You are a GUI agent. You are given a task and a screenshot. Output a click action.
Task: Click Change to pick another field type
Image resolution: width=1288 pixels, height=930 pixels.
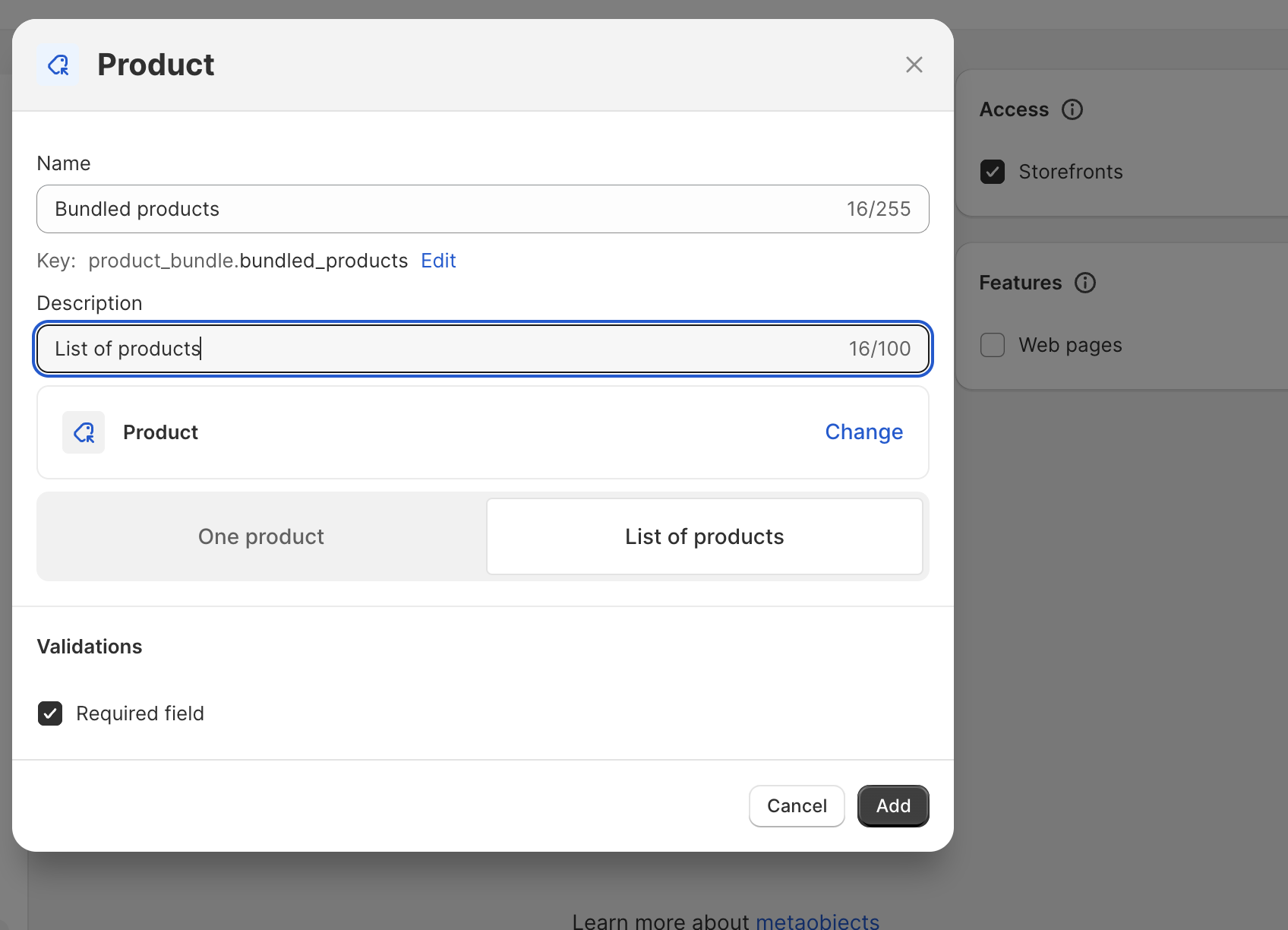(863, 432)
